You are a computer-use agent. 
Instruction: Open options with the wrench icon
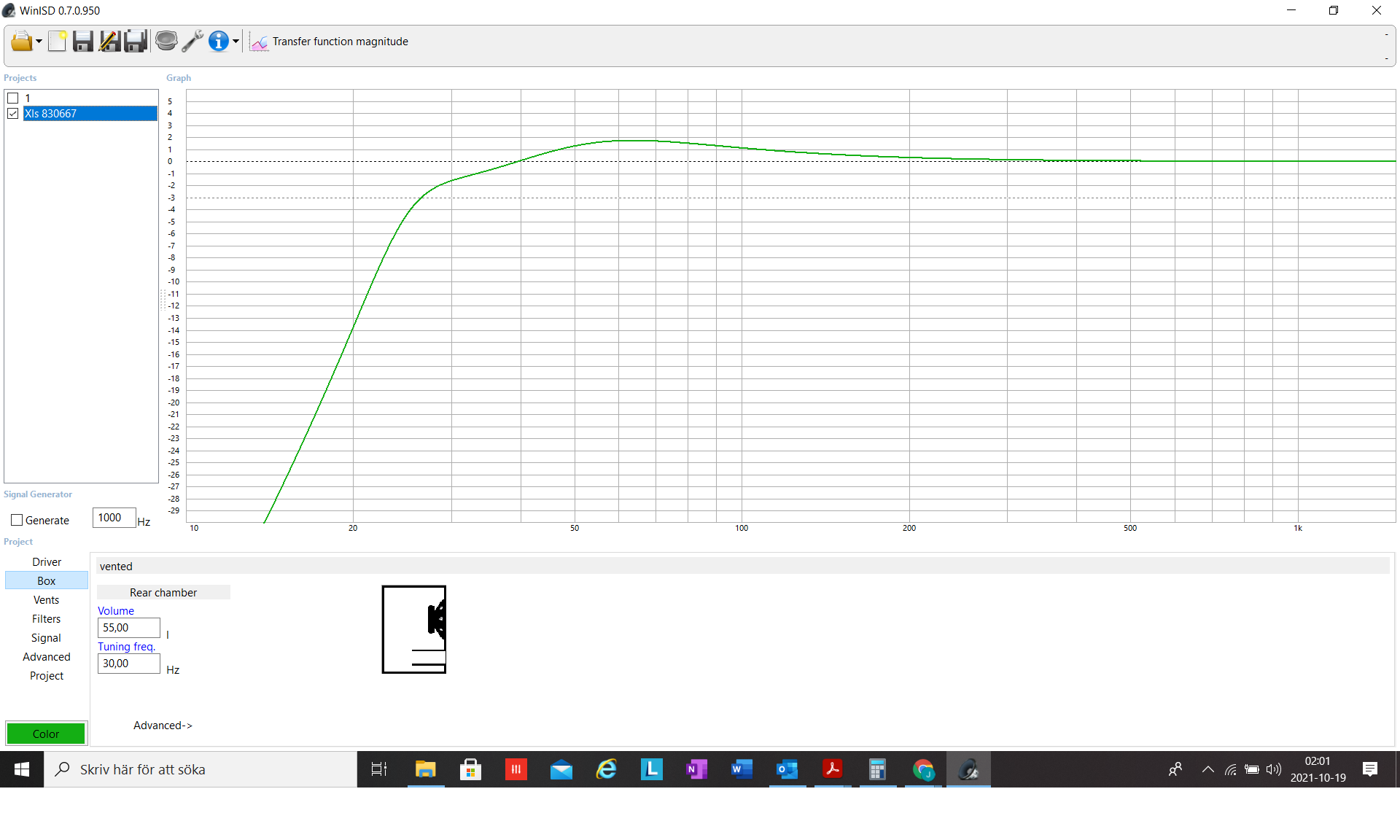[x=192, y=42]
